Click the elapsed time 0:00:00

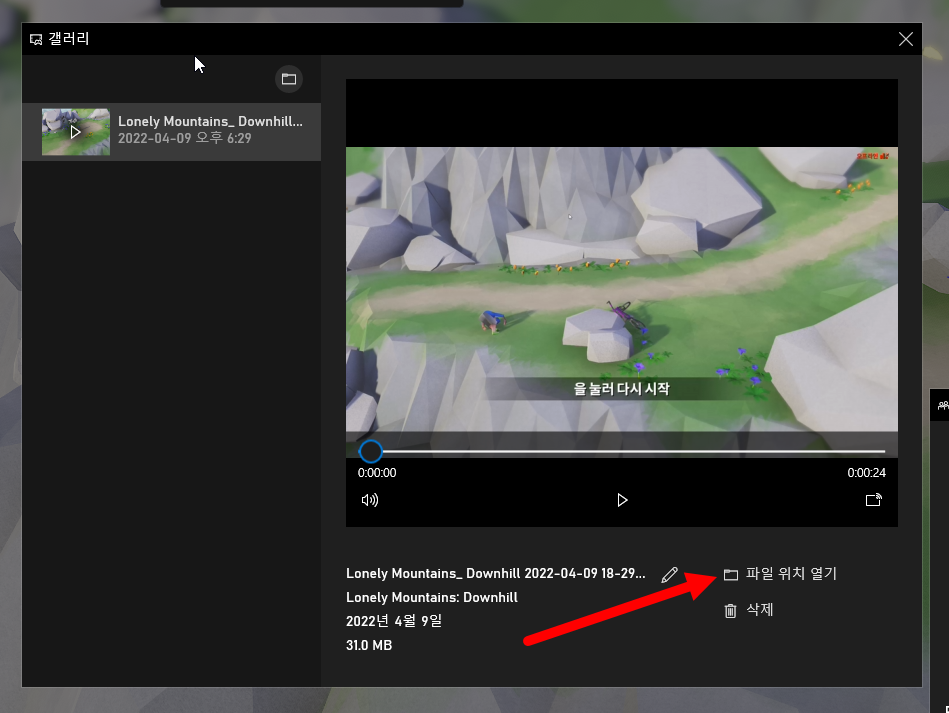click(x=377, y=473)
